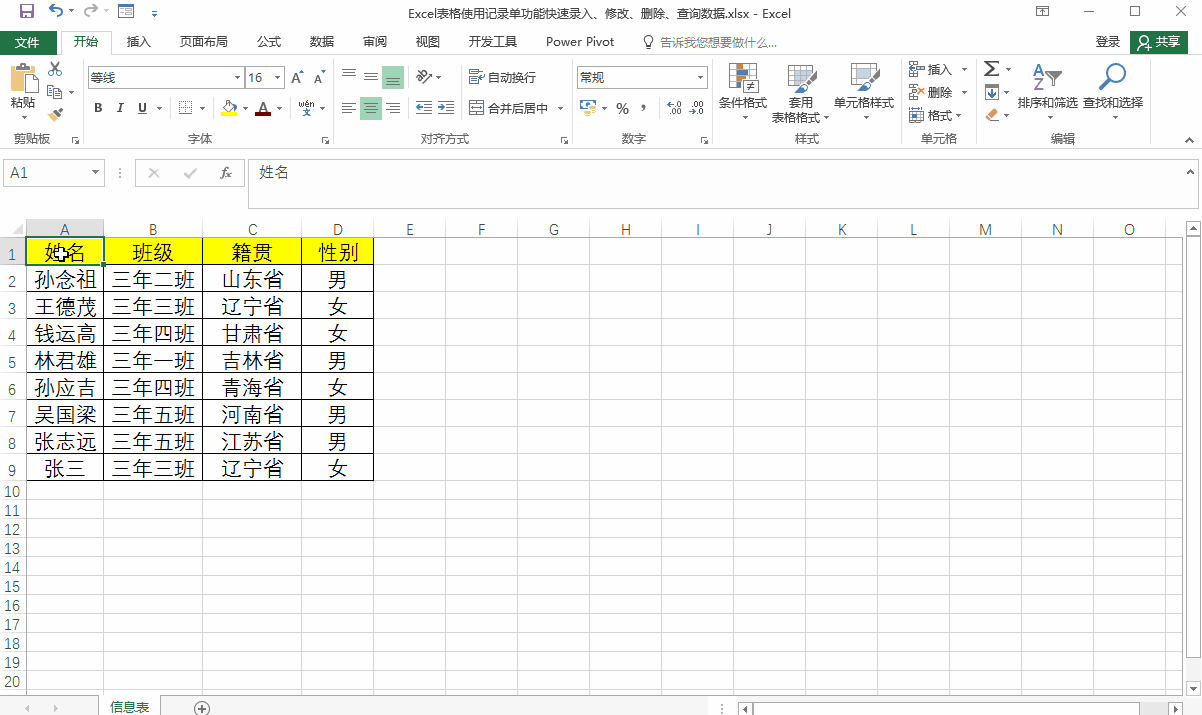Open the font size 16 dropdown
1202x715 pixels.
click(279, 78)
